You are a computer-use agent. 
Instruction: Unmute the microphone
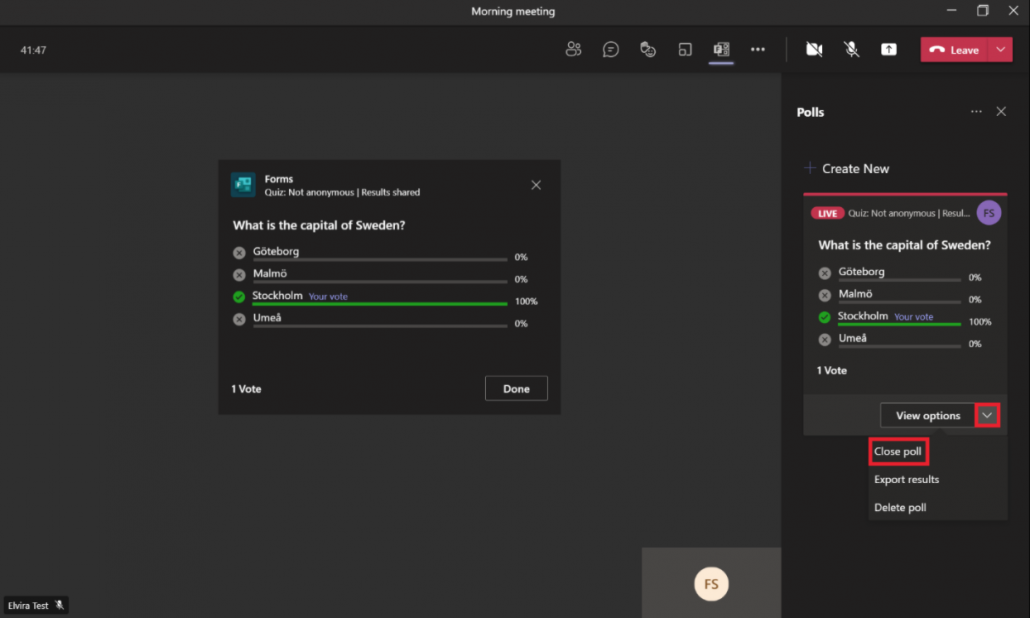click(851, 49)
